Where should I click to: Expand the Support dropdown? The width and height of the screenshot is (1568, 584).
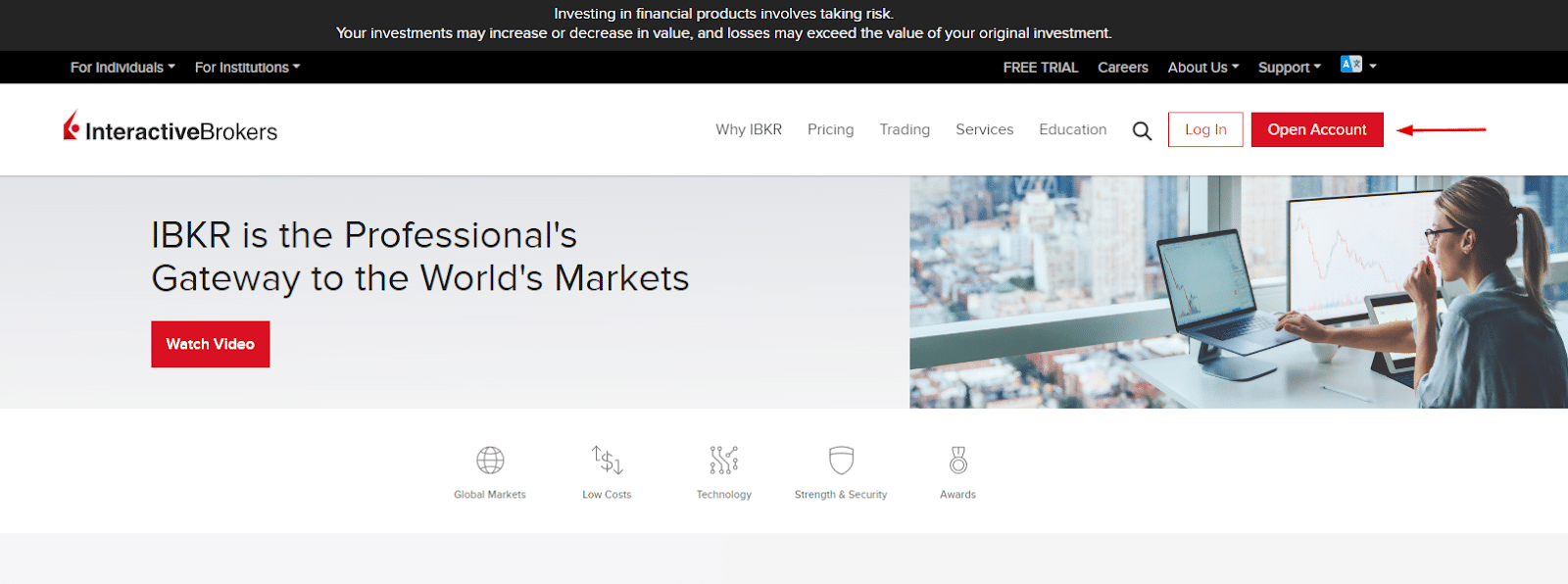point(1290,68)
